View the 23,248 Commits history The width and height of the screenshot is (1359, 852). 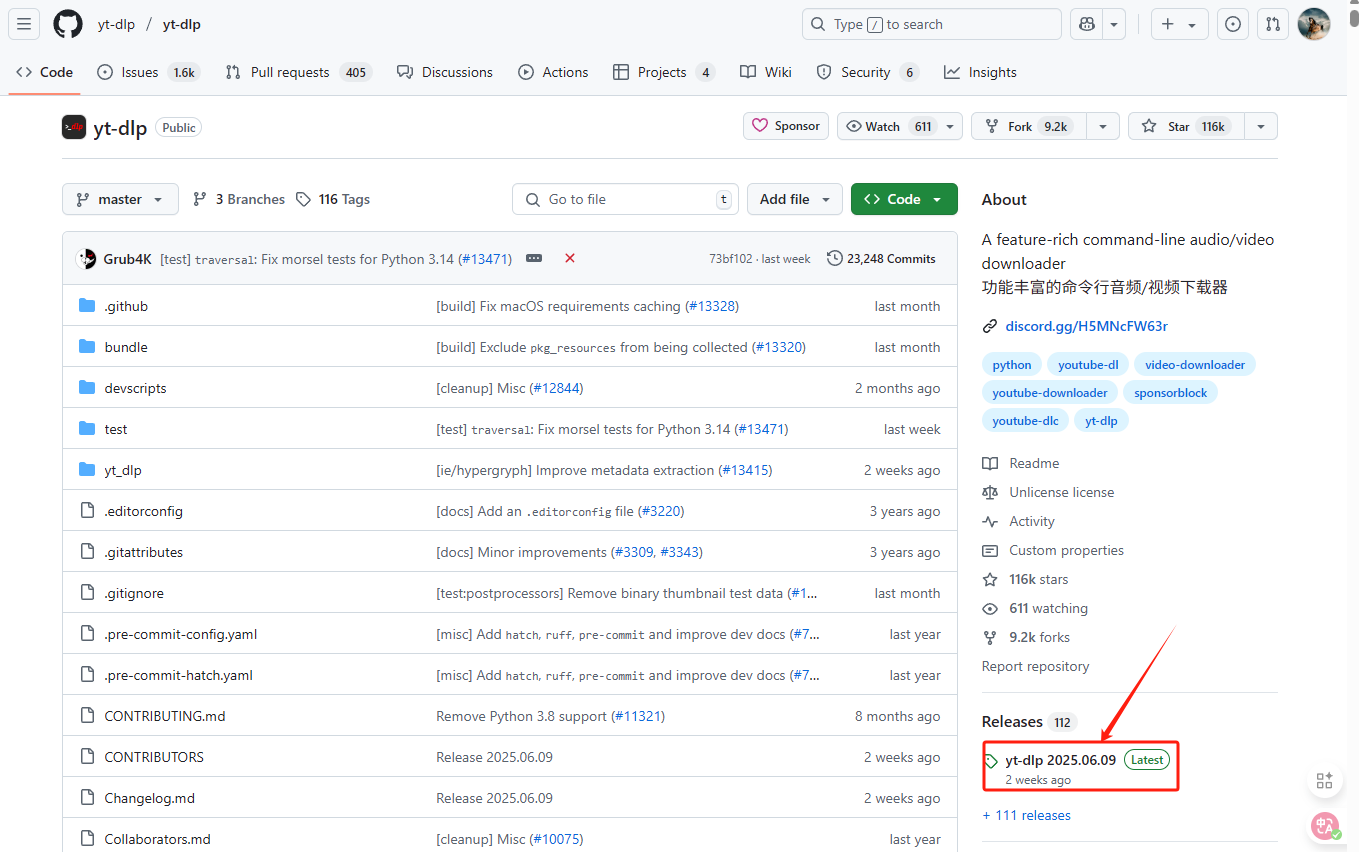(881, 259)
